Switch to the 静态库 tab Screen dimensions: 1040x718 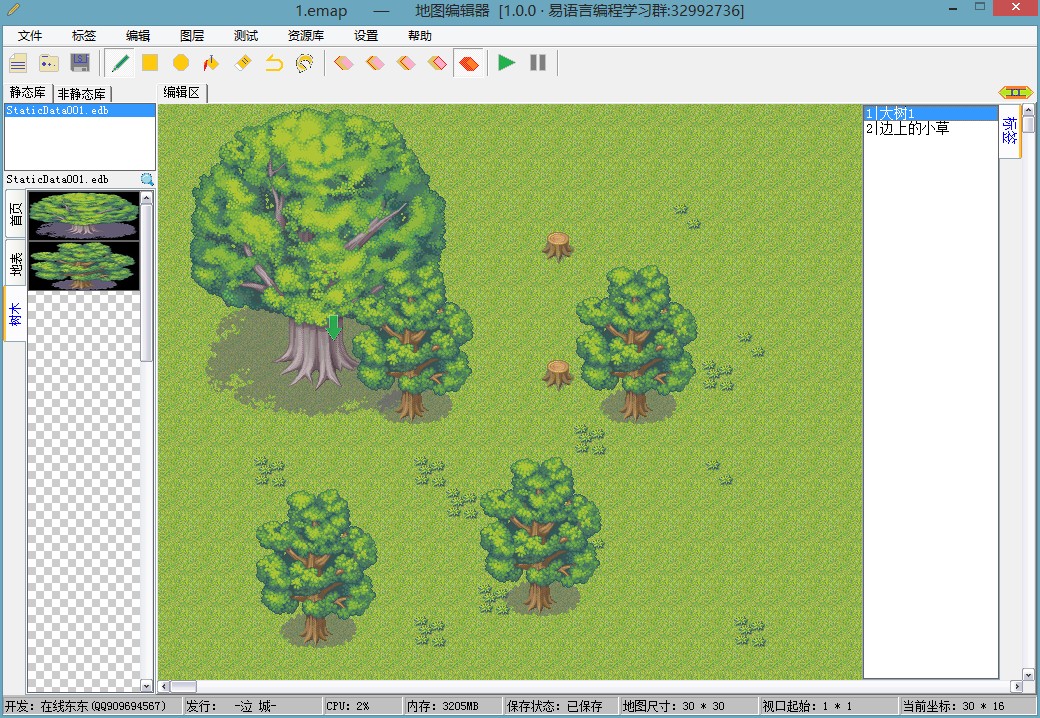click(x=27, y=92)
